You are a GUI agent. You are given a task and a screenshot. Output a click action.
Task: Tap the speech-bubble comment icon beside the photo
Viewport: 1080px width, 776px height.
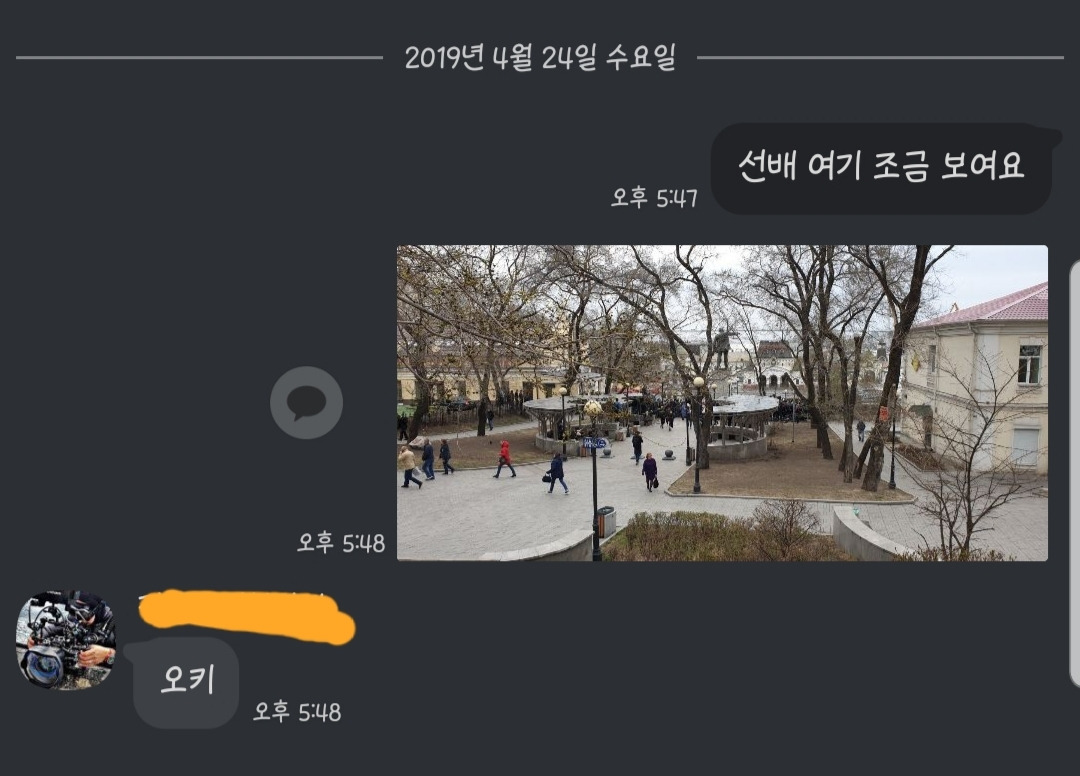pyautogui.click(x=307, y=403)
